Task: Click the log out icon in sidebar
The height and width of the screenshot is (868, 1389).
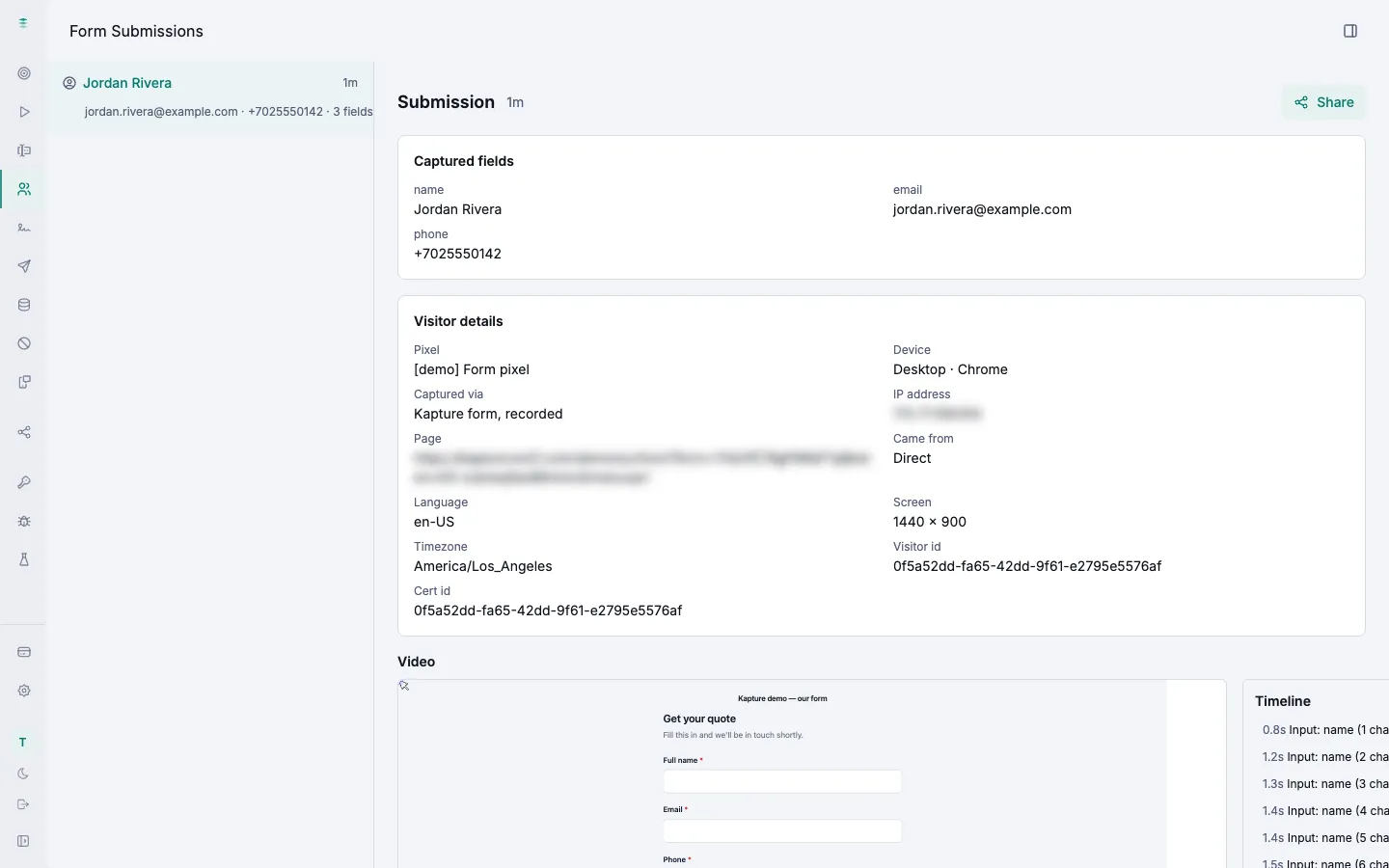Action: point(24,804)
